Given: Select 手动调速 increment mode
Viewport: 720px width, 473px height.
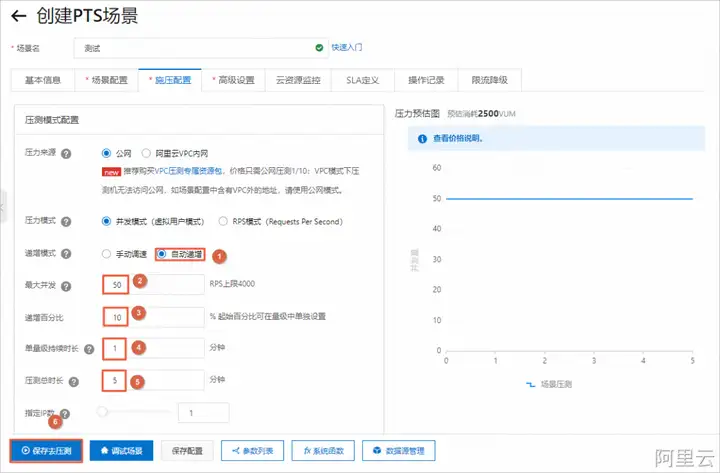Looking at the screenshot, I should [107, 254].
